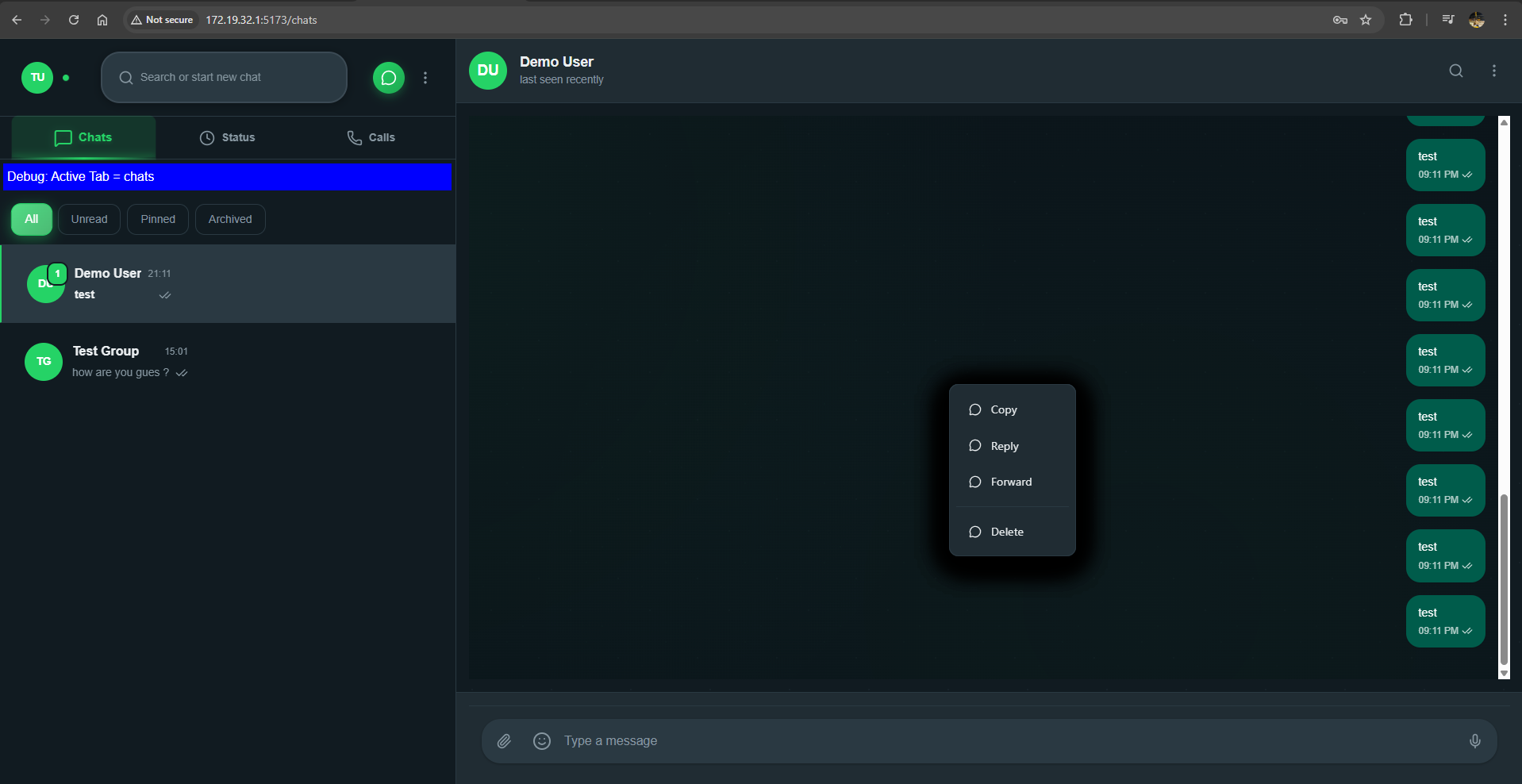
Task: Click the DU avatar in chat header
Action: click(x=488, y=71)
